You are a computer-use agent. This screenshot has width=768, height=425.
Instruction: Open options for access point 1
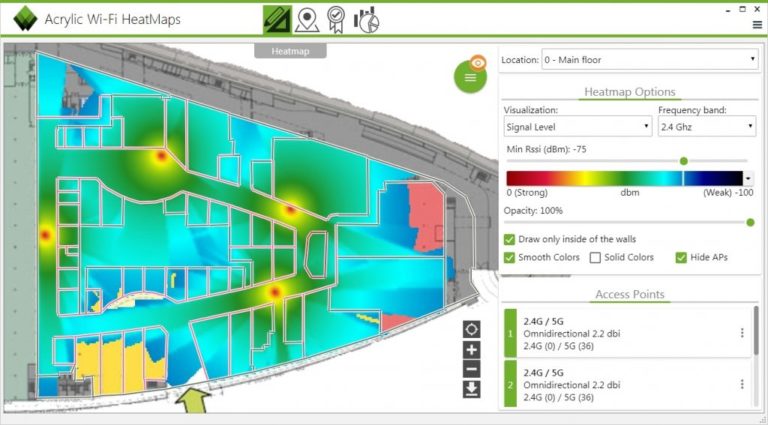point(742,333)
